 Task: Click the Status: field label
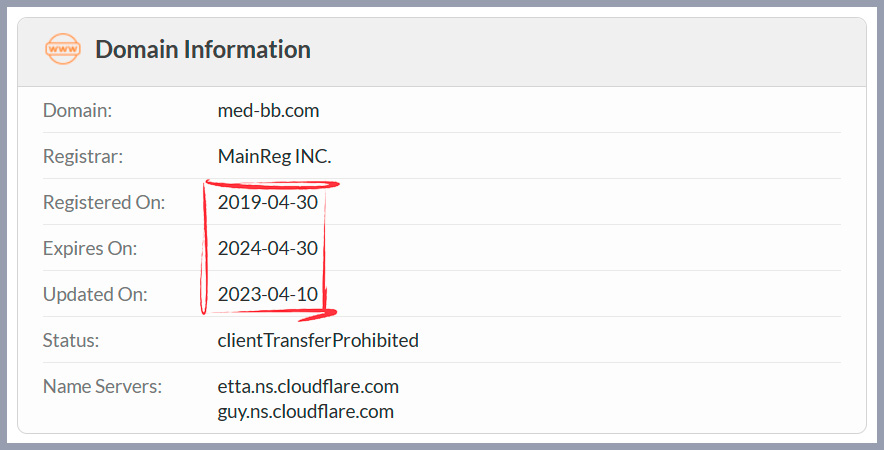[71, 341]
